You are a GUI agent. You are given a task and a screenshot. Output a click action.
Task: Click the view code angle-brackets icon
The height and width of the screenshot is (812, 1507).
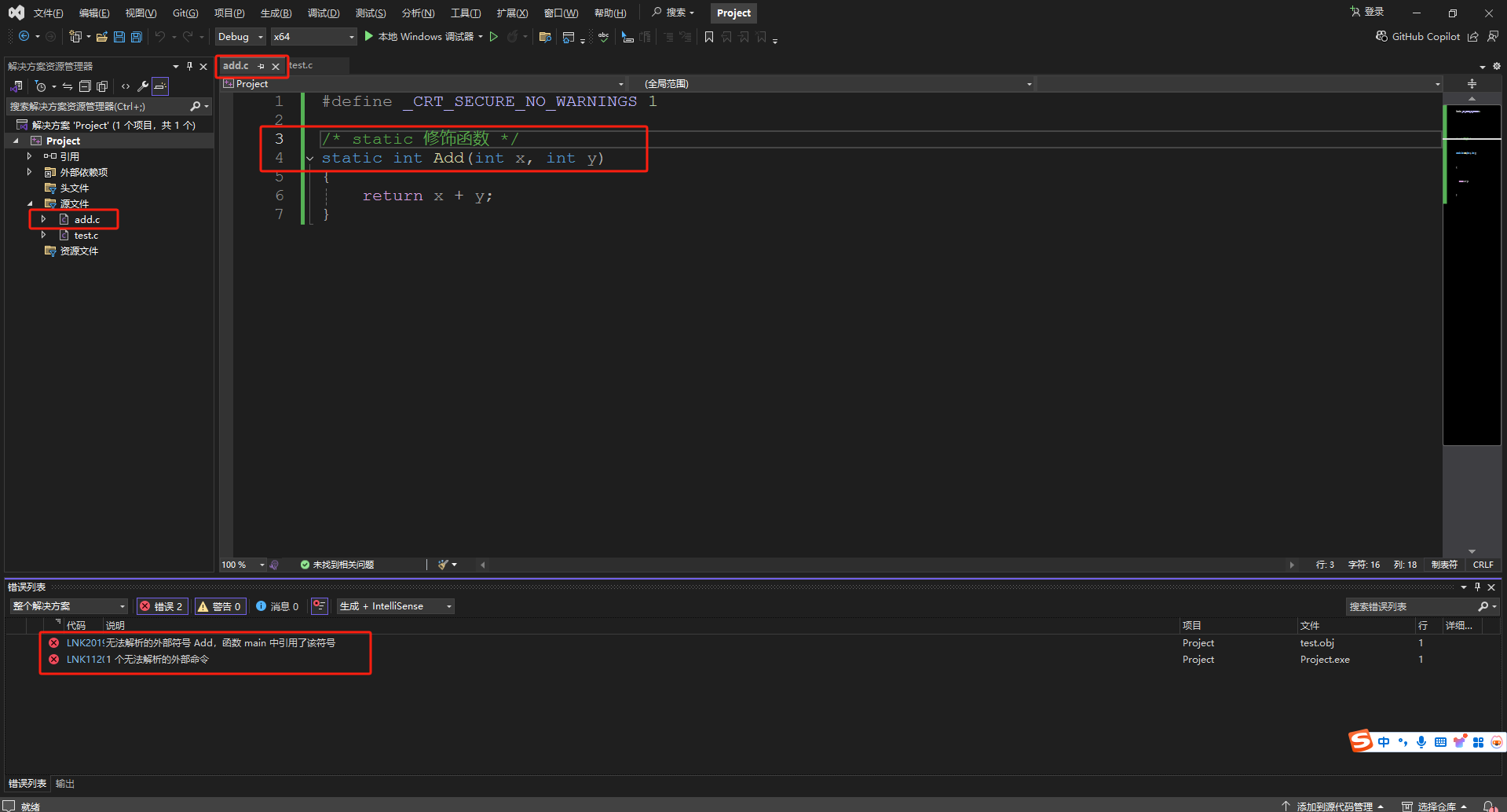point(126,86)
